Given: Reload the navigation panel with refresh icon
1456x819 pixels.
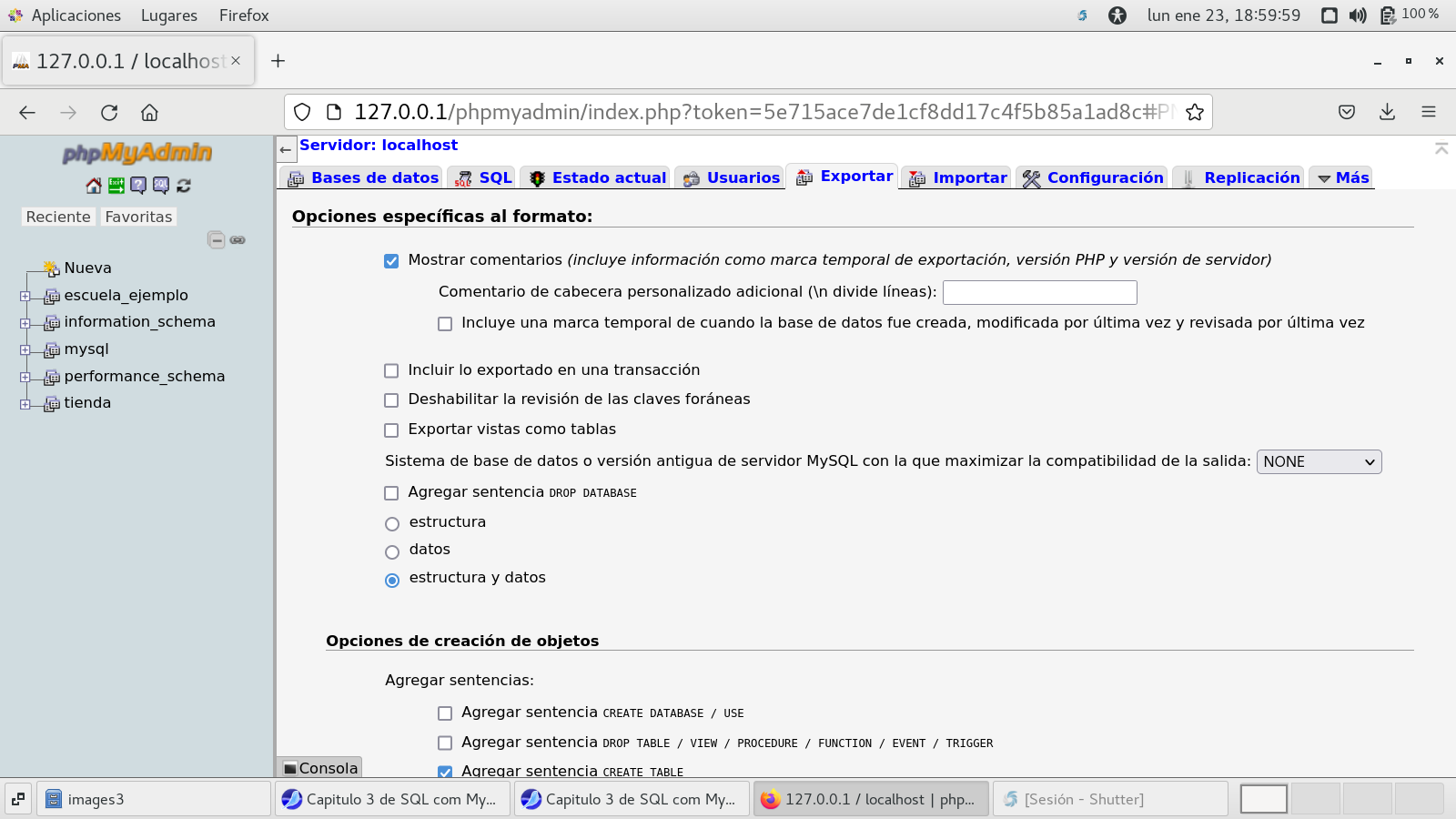Looking at the screenshot, I should click(x=184, y=186).
